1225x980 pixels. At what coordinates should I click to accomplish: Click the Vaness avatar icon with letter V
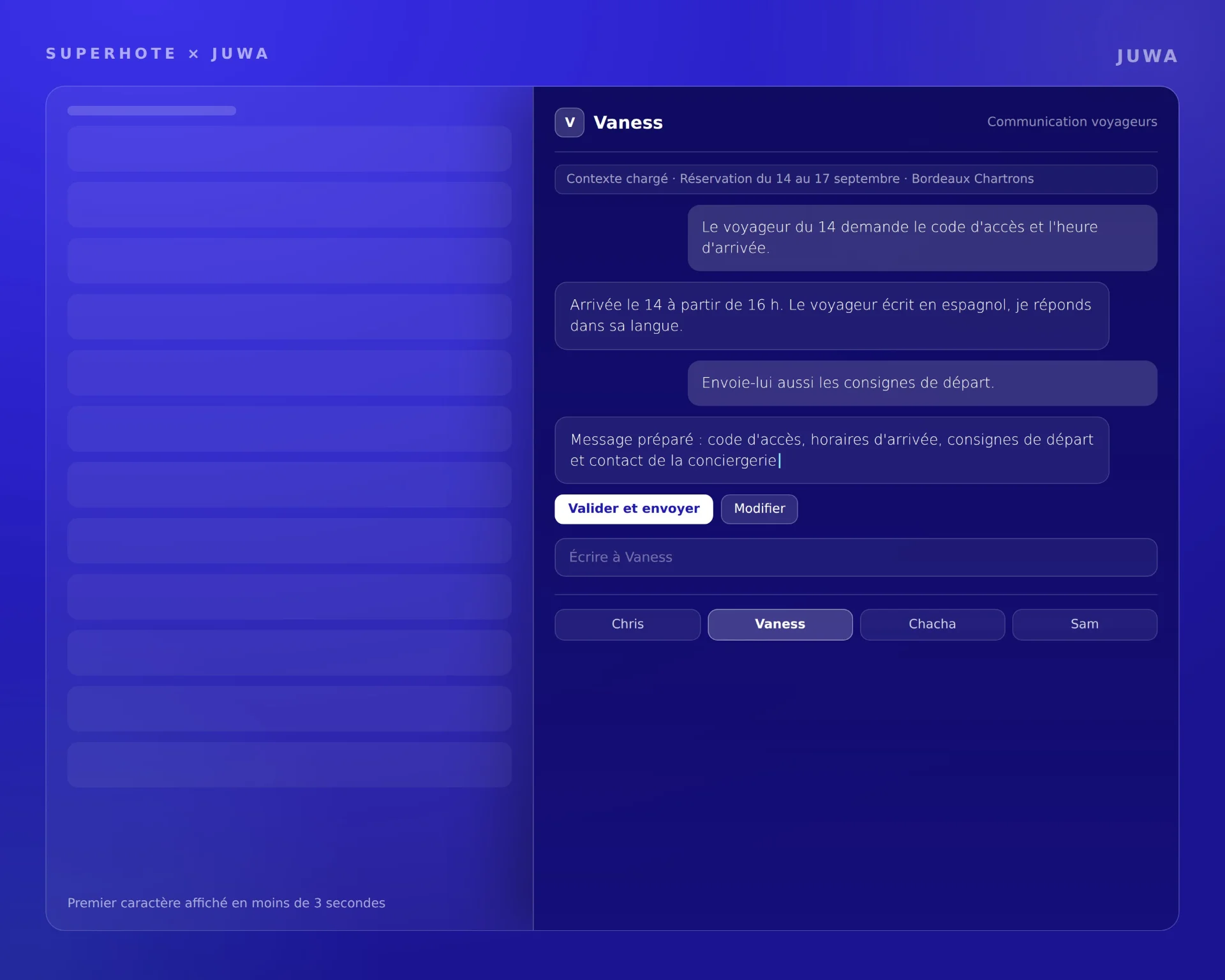(x=569, y=122)
